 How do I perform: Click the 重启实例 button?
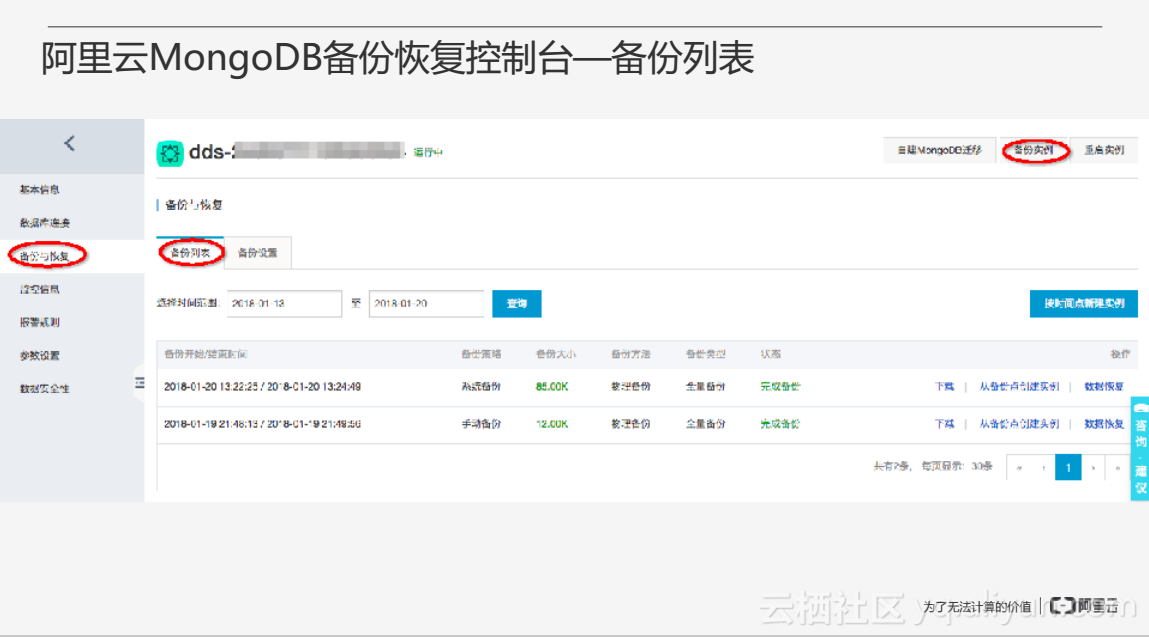[1104, 150]
